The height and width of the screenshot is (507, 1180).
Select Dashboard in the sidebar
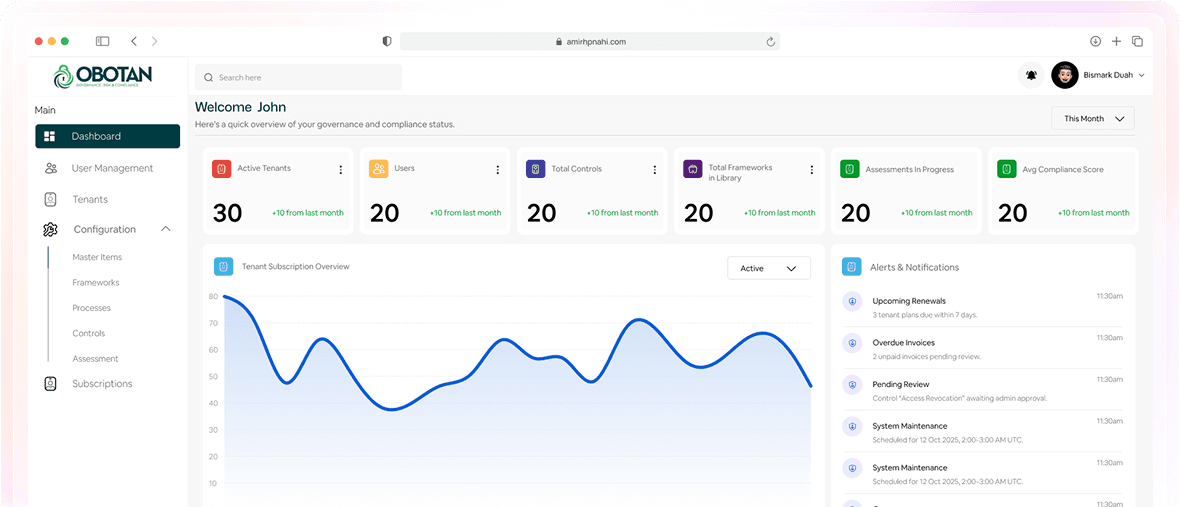click(x=108, y=136)
